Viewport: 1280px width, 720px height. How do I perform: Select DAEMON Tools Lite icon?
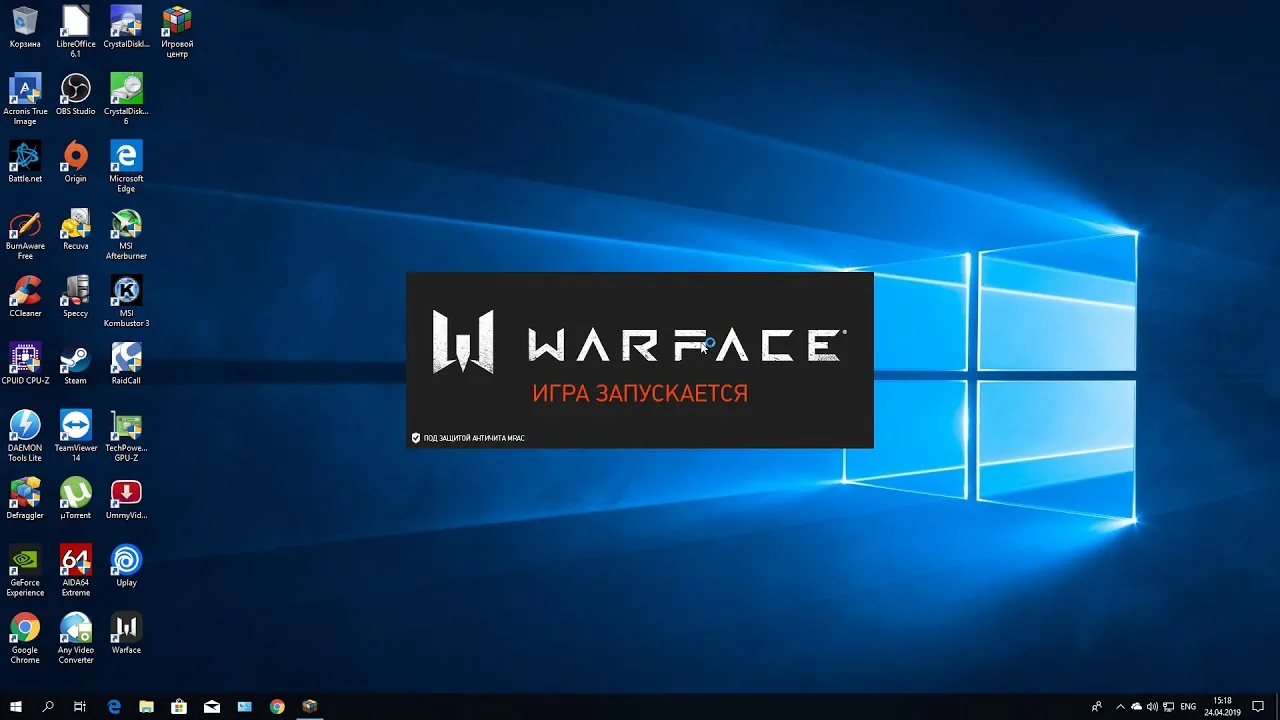25,435
